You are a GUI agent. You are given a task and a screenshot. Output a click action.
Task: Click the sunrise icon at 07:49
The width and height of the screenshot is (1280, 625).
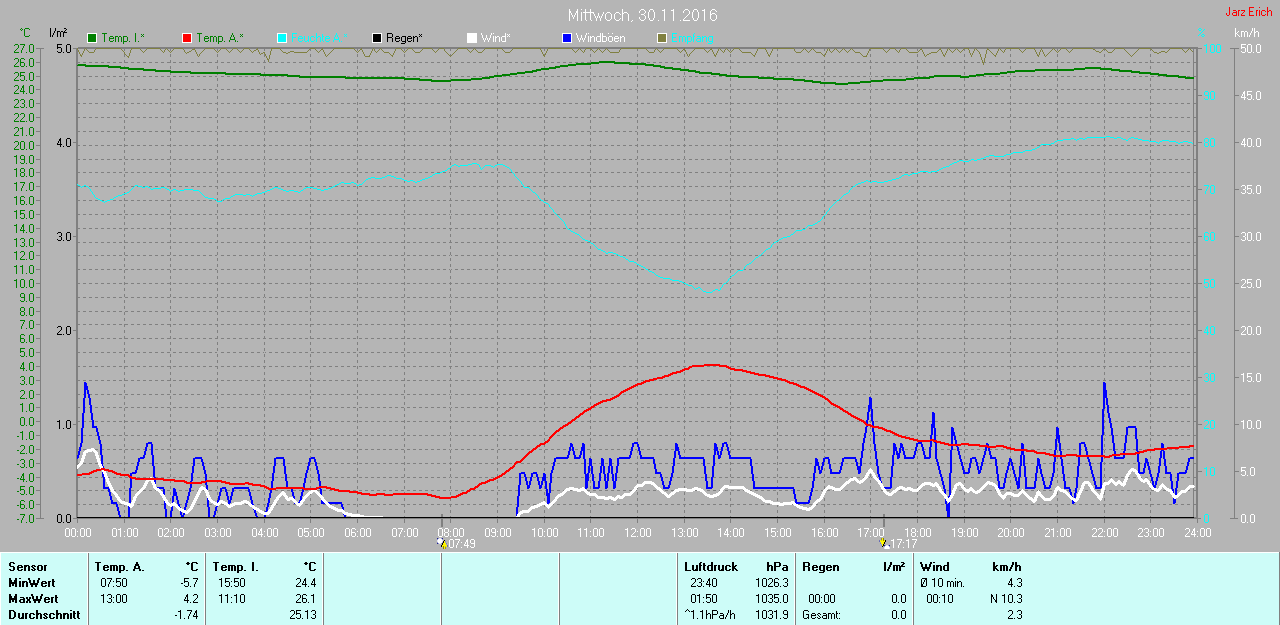pos(442,544)
